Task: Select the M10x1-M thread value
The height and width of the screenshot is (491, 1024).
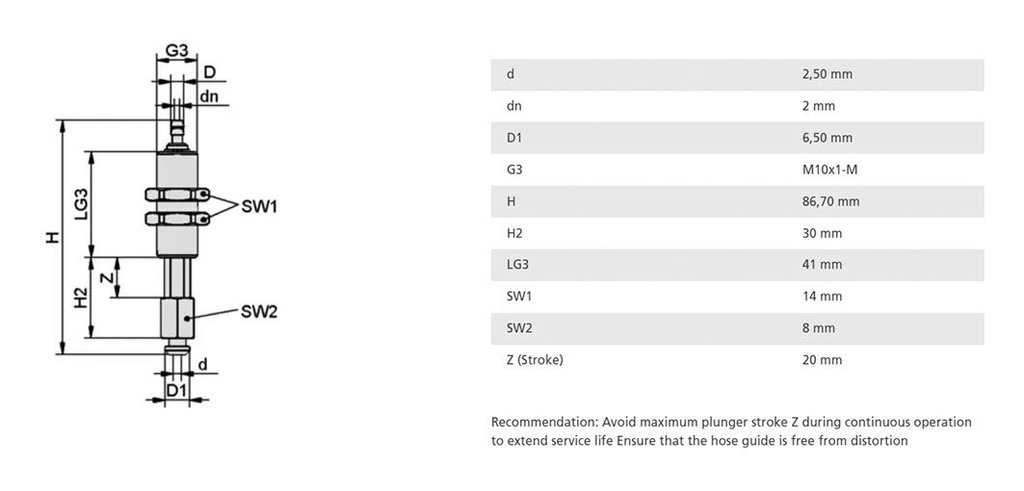Action: (x=830, y=169)
